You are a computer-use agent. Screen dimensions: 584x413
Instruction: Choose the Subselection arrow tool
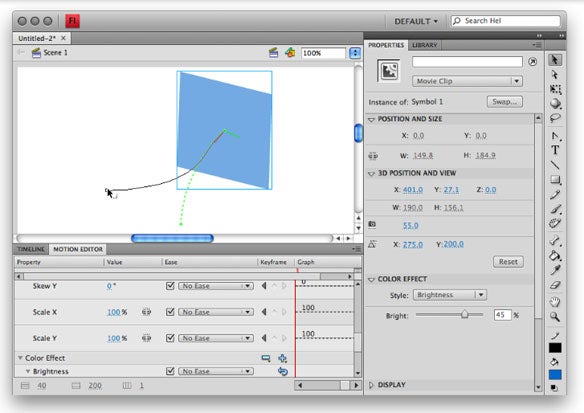coord(555,74)
